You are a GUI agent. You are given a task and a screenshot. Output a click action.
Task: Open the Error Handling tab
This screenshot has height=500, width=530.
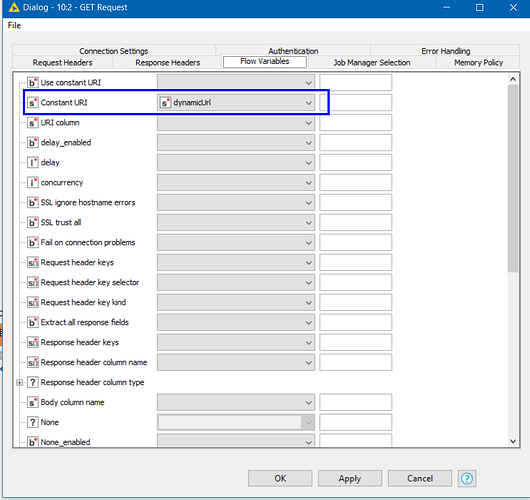(x=445, y=51)
